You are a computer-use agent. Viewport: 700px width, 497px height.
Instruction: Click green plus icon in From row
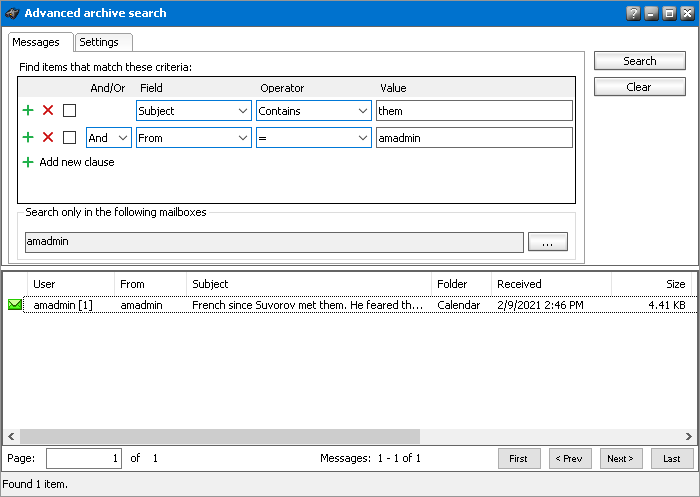pos(28,138)
